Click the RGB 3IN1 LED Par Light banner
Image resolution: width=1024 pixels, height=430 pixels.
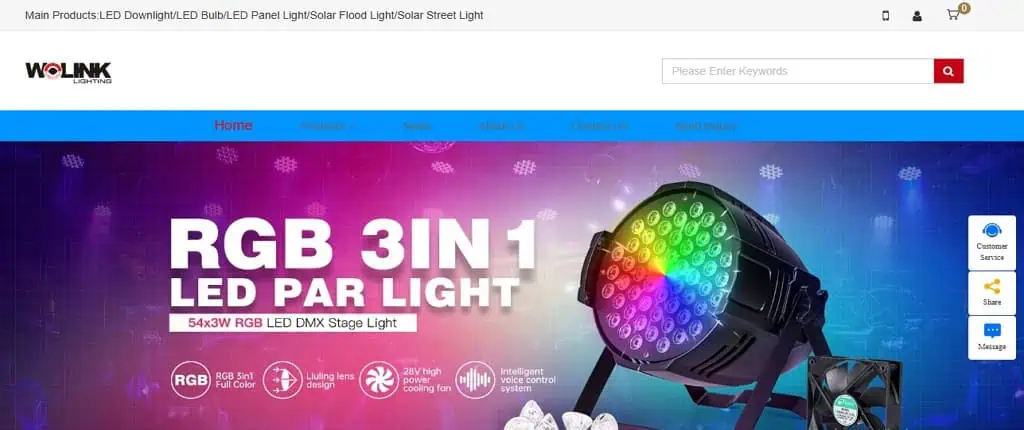coord(512,286)
